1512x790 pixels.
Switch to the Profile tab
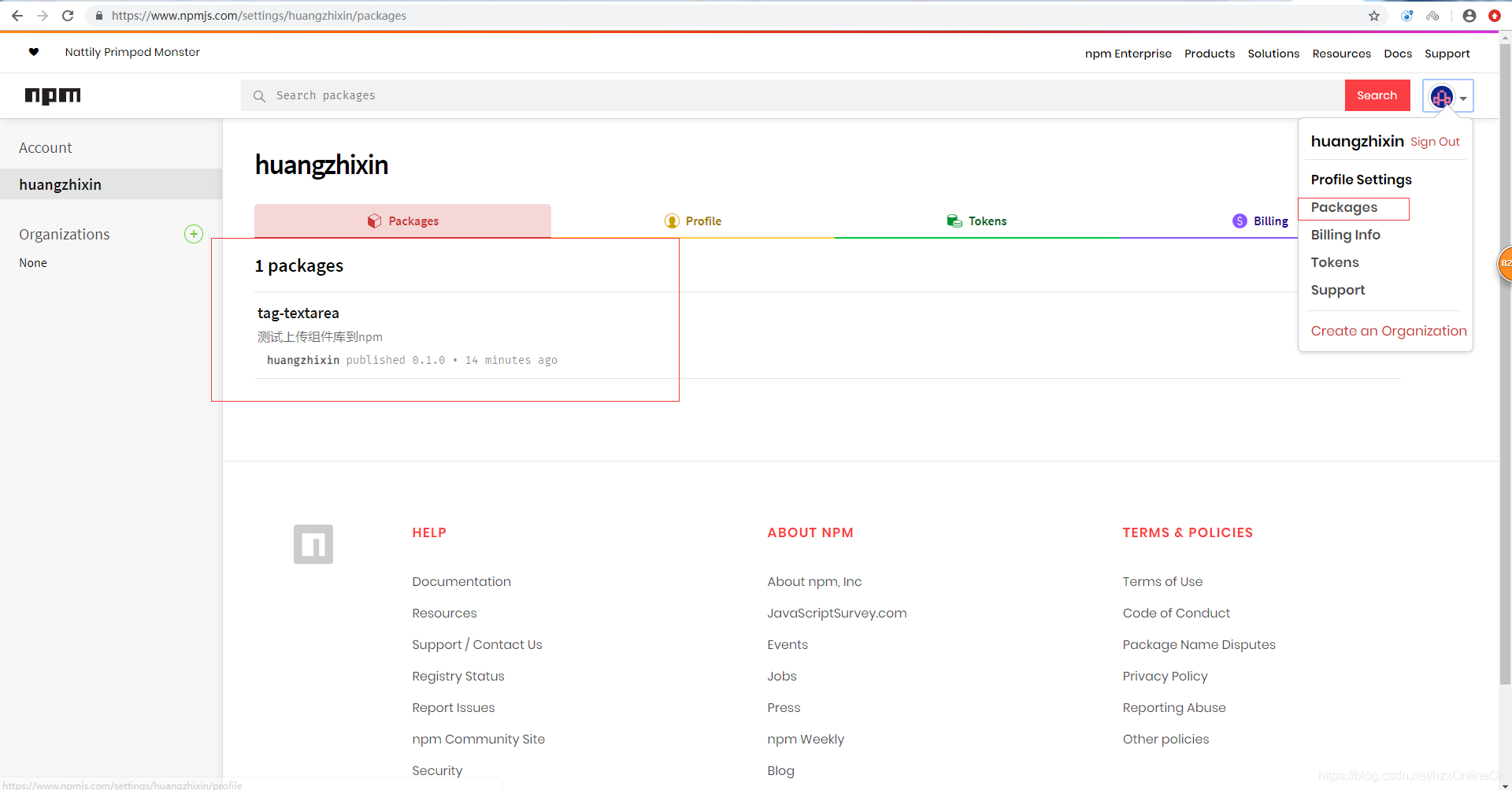click(x=693, y=221)
